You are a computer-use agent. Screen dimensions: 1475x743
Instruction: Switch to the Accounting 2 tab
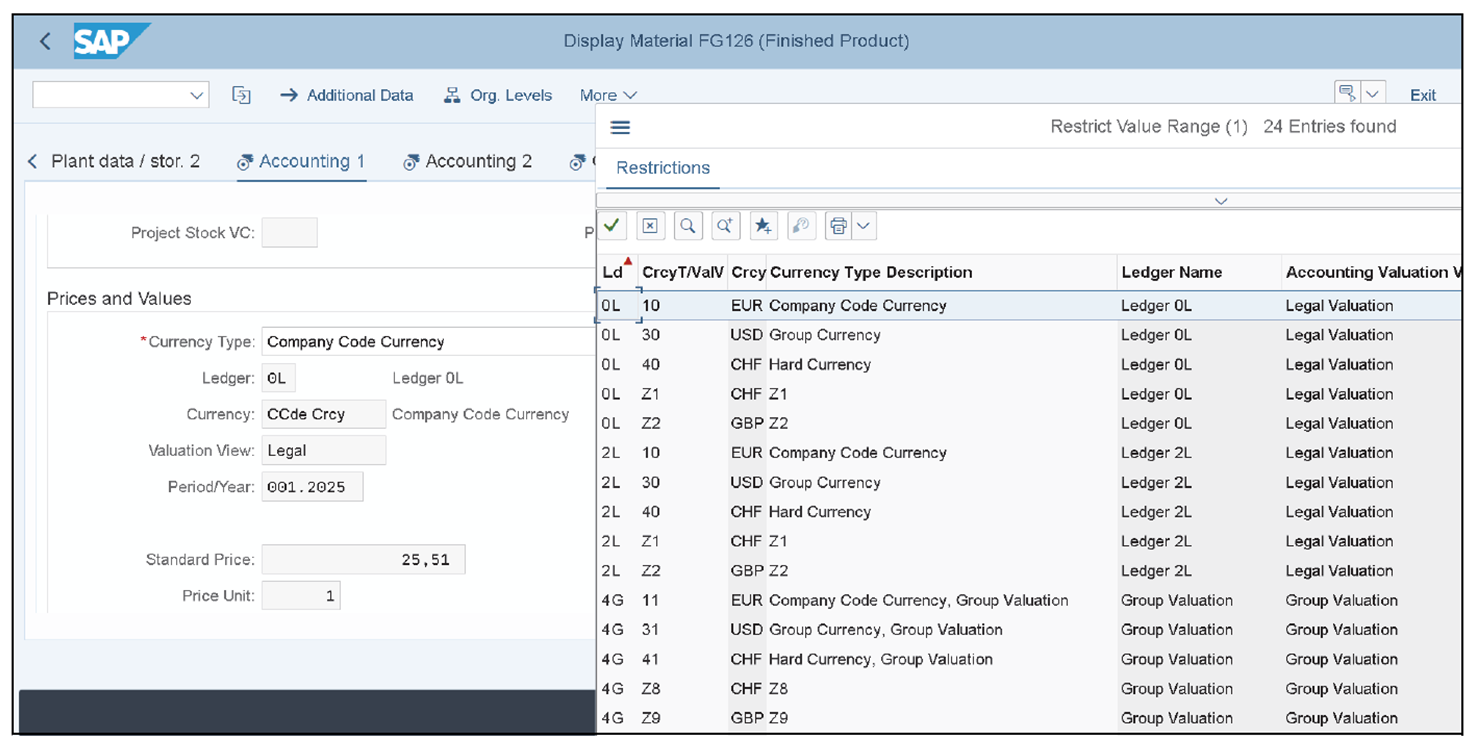(478, 161)
